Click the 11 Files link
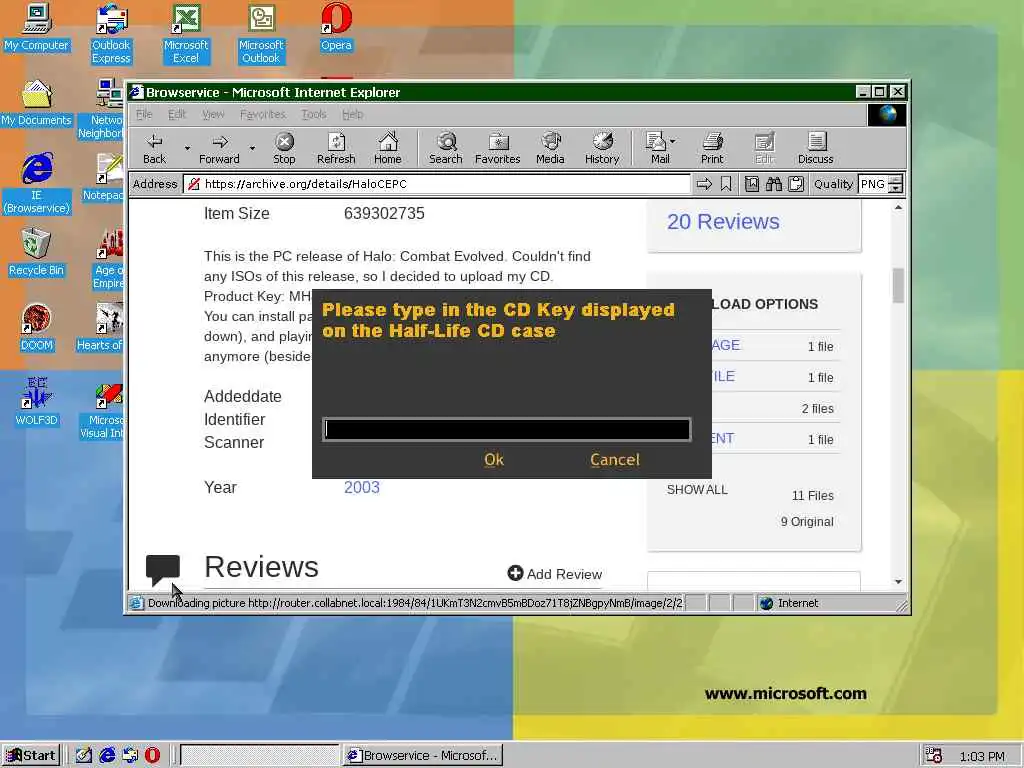Viewport: 1024px width, 768px height. pos(812,496)
